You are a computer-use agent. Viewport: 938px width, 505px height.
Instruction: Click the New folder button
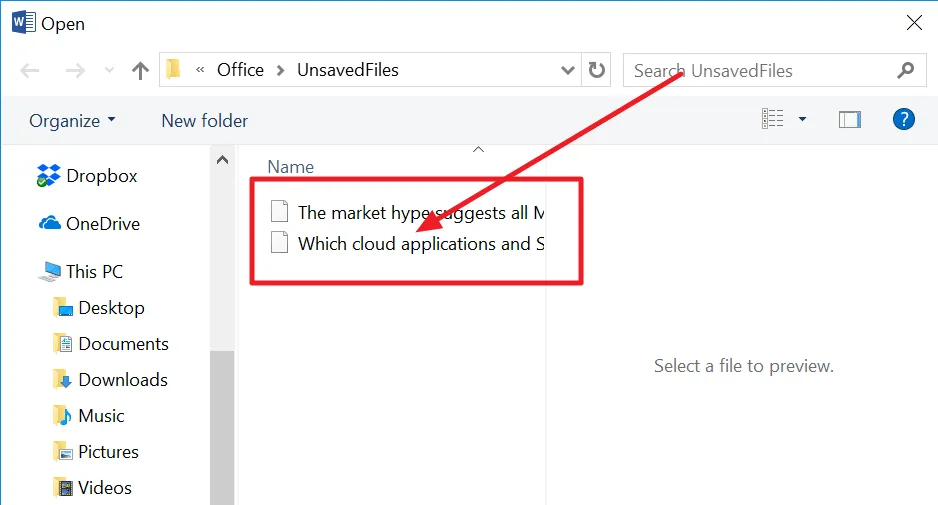[x=205, y=121]
